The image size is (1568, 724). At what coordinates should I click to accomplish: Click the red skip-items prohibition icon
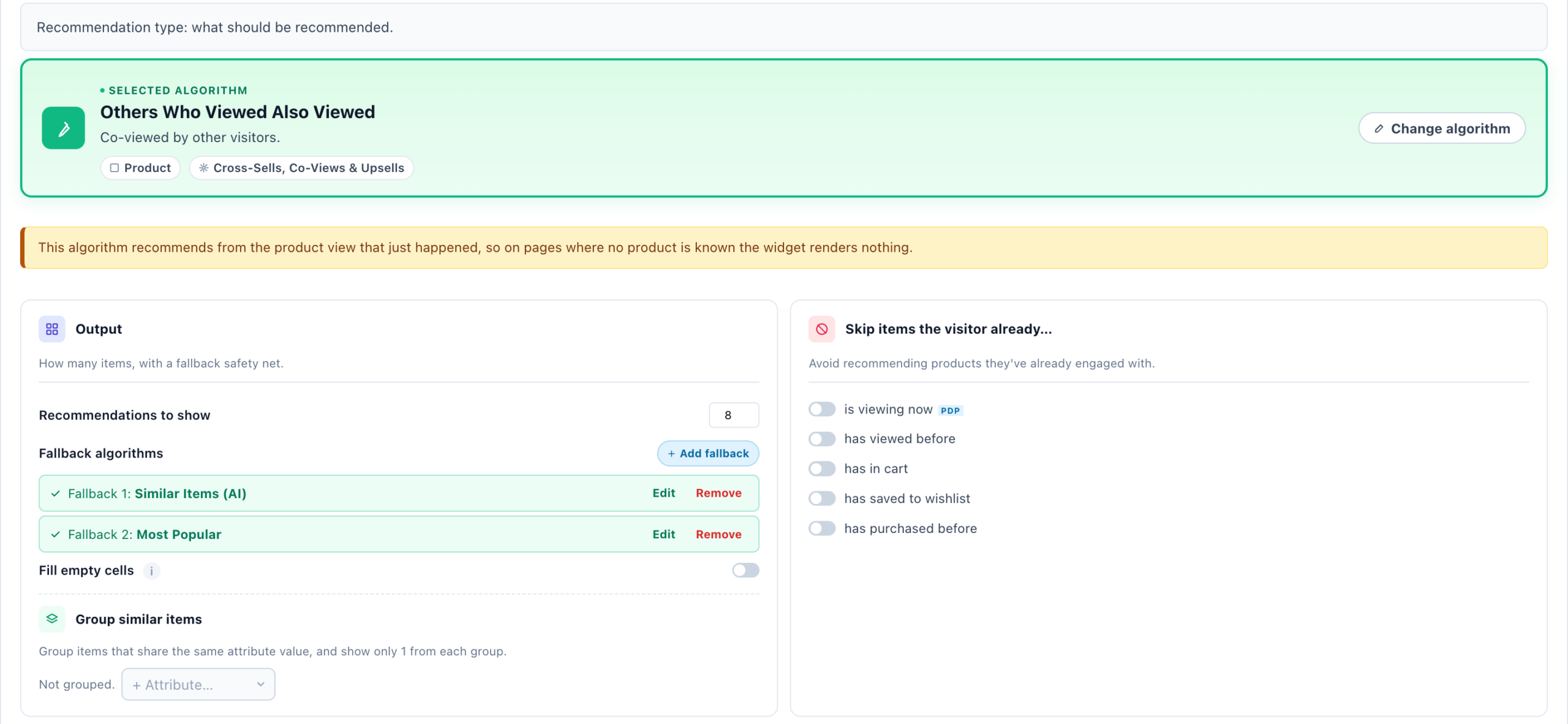coord(822,329)
